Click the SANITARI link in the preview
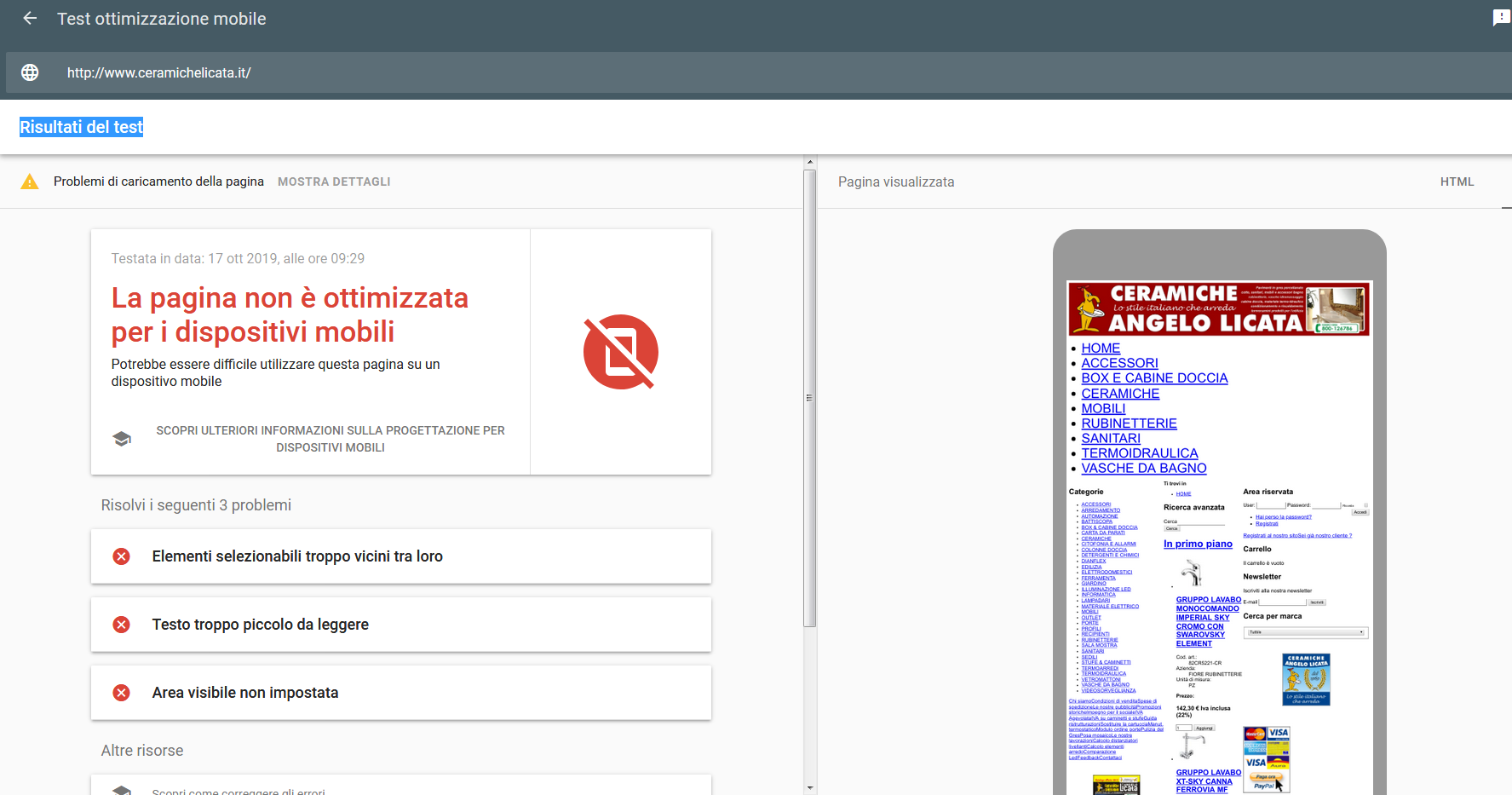Viewport: 1512px width, 795px height. point(1111,438)
